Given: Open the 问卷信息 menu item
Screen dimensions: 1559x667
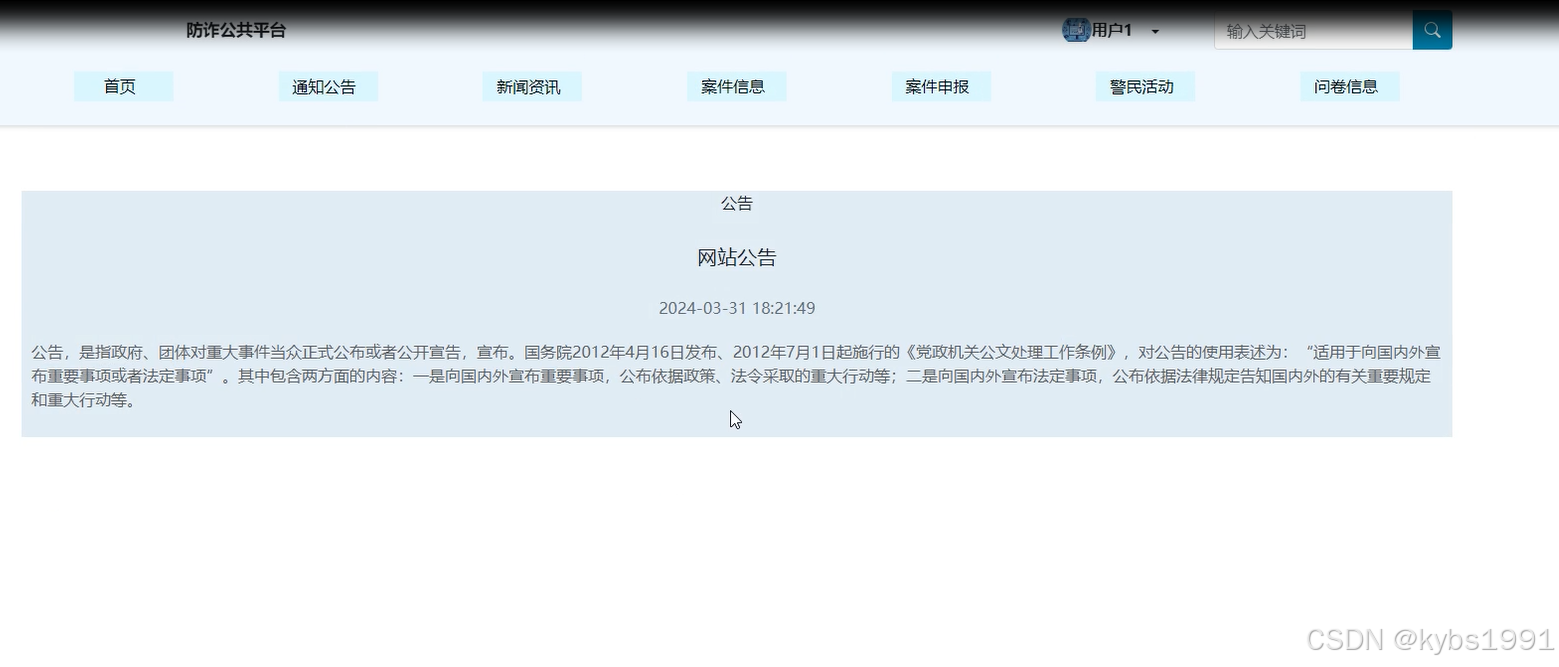Looking at the screenshot, I should (x=1350, y=87).
